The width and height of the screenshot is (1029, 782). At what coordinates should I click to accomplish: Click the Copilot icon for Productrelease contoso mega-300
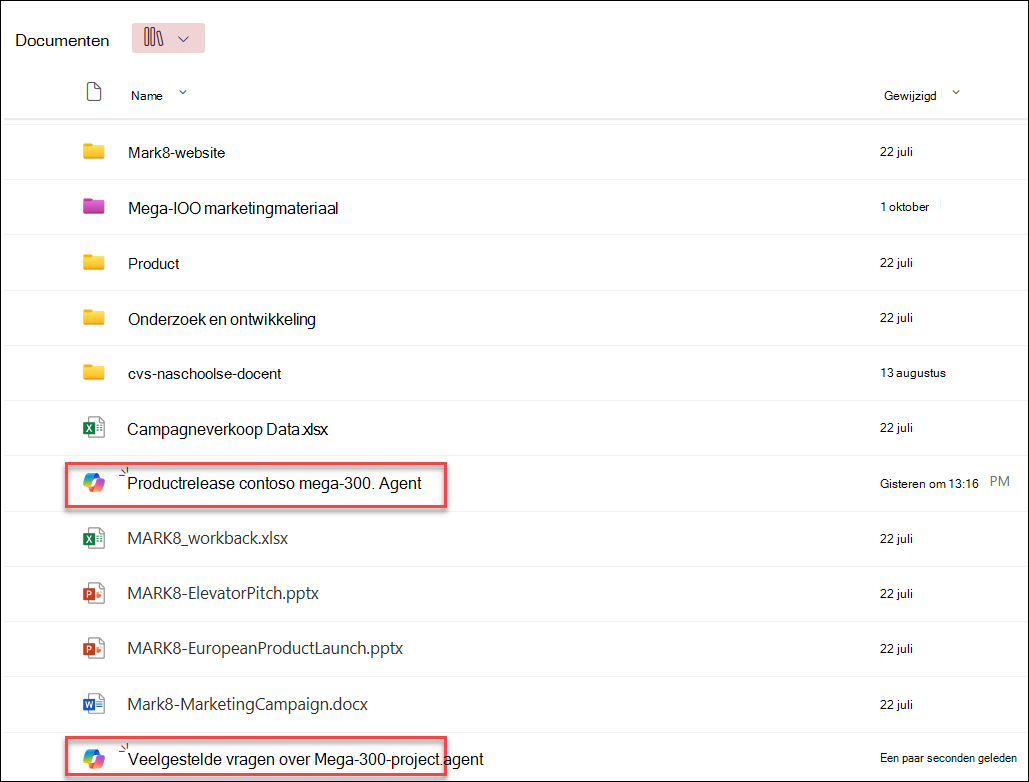pos(94,483)
